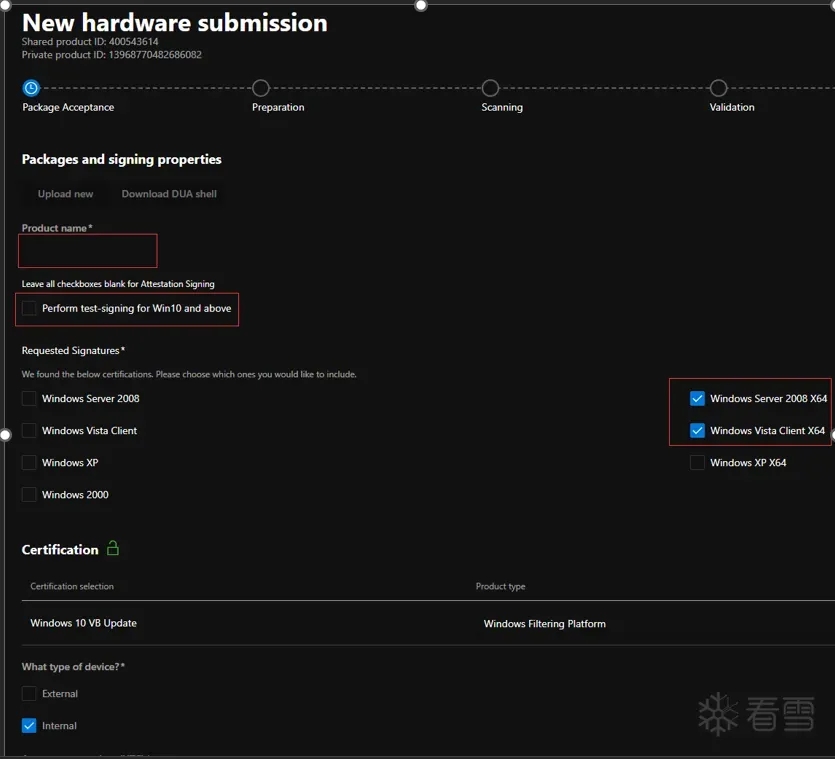Check the Windows XP X64 checkbox
This screenshot has width=835, height=759.
coord(697,462)
